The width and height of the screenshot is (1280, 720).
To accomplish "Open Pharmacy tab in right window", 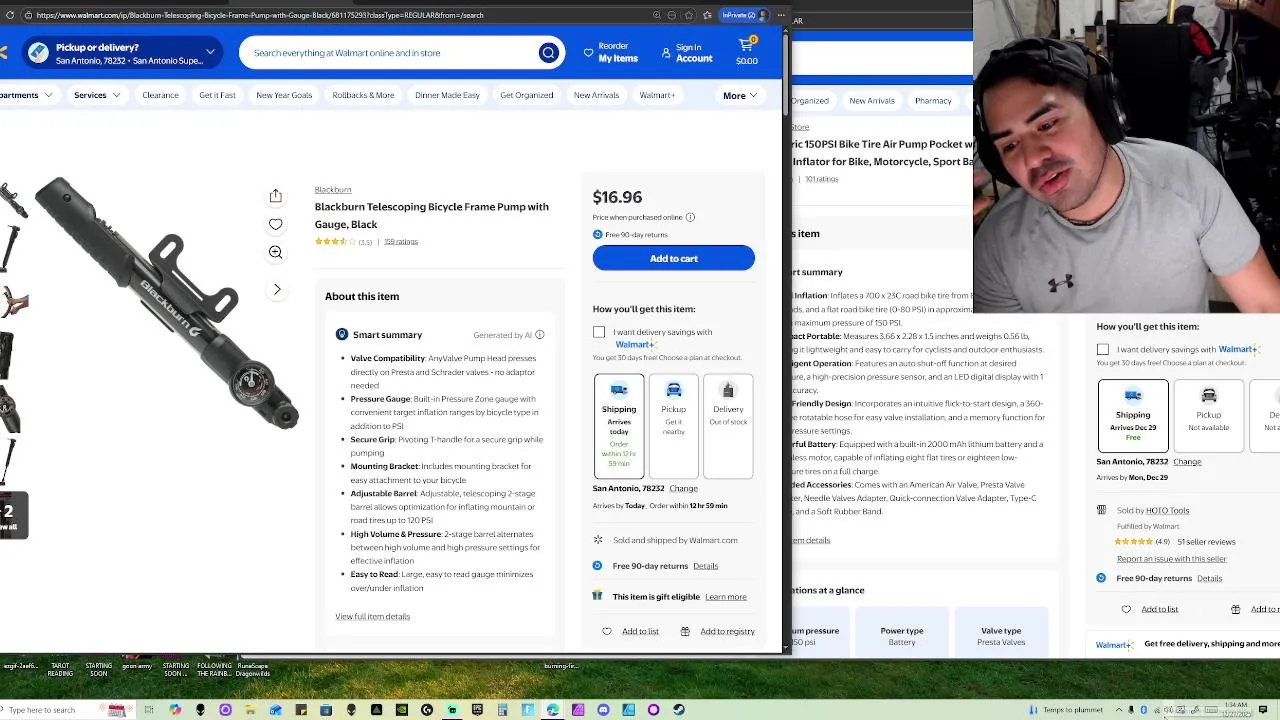I will point(933,101).
